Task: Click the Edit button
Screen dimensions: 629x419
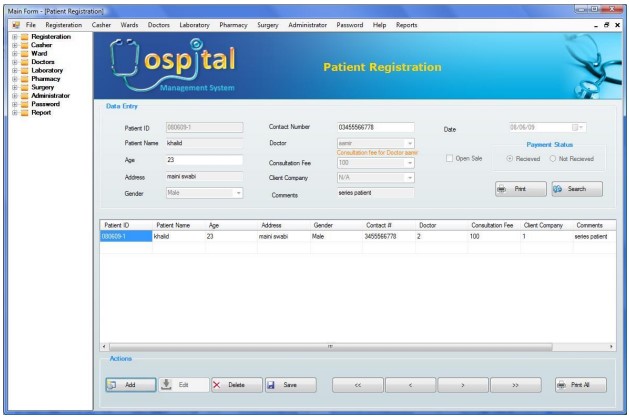Action: click(x=184, y=385)
